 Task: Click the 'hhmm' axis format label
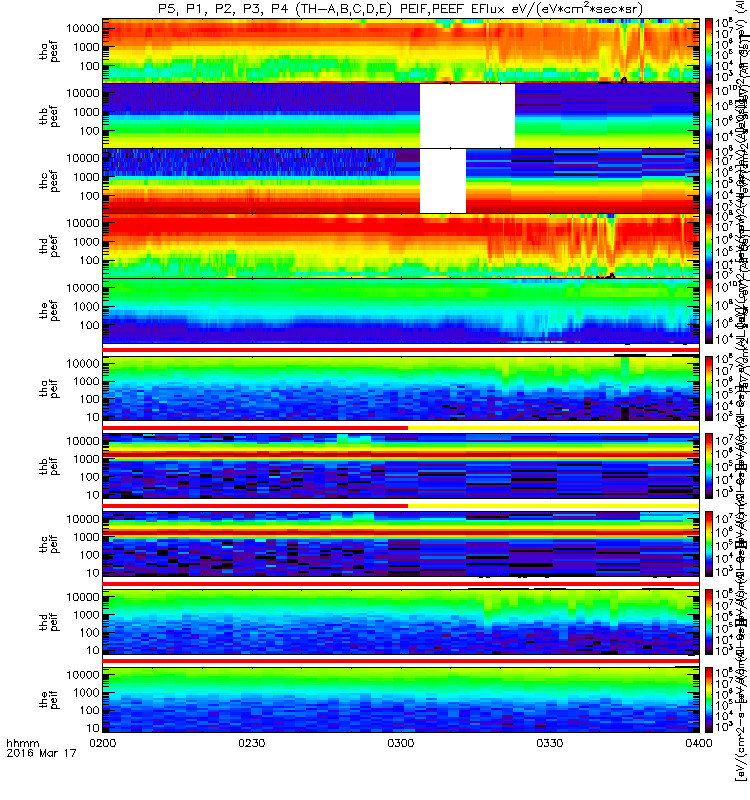[x=22, y=743]
